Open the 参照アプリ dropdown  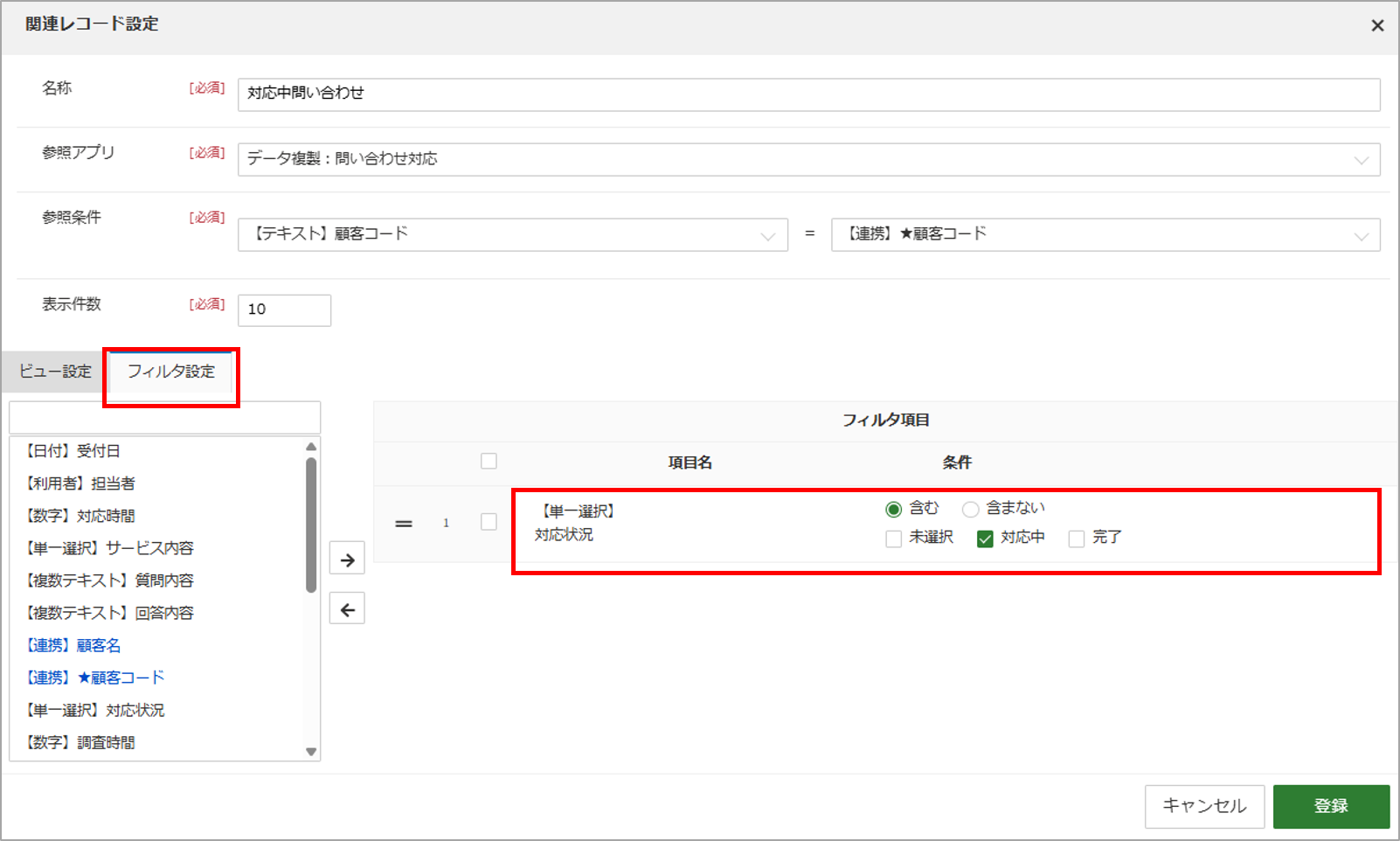click(808, 159)
